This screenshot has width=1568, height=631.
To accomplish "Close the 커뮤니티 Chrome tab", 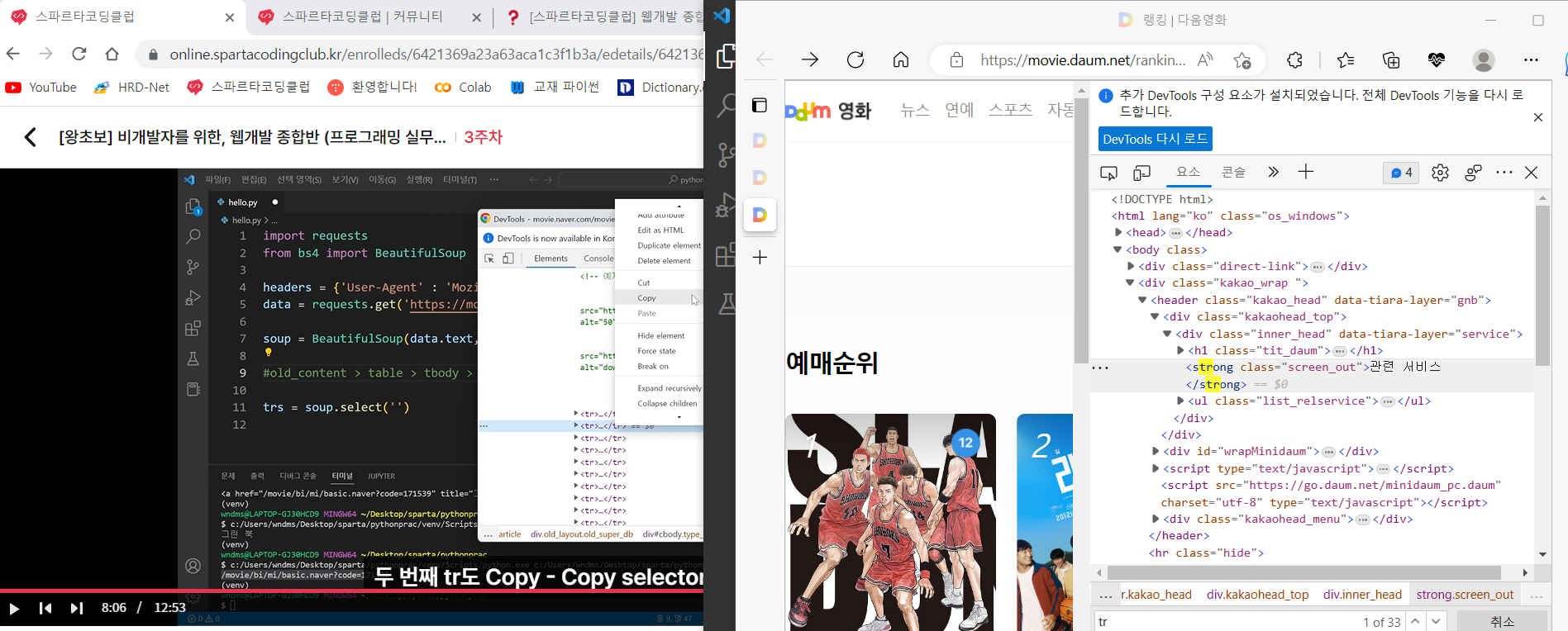I will click(x=476, y=17).
